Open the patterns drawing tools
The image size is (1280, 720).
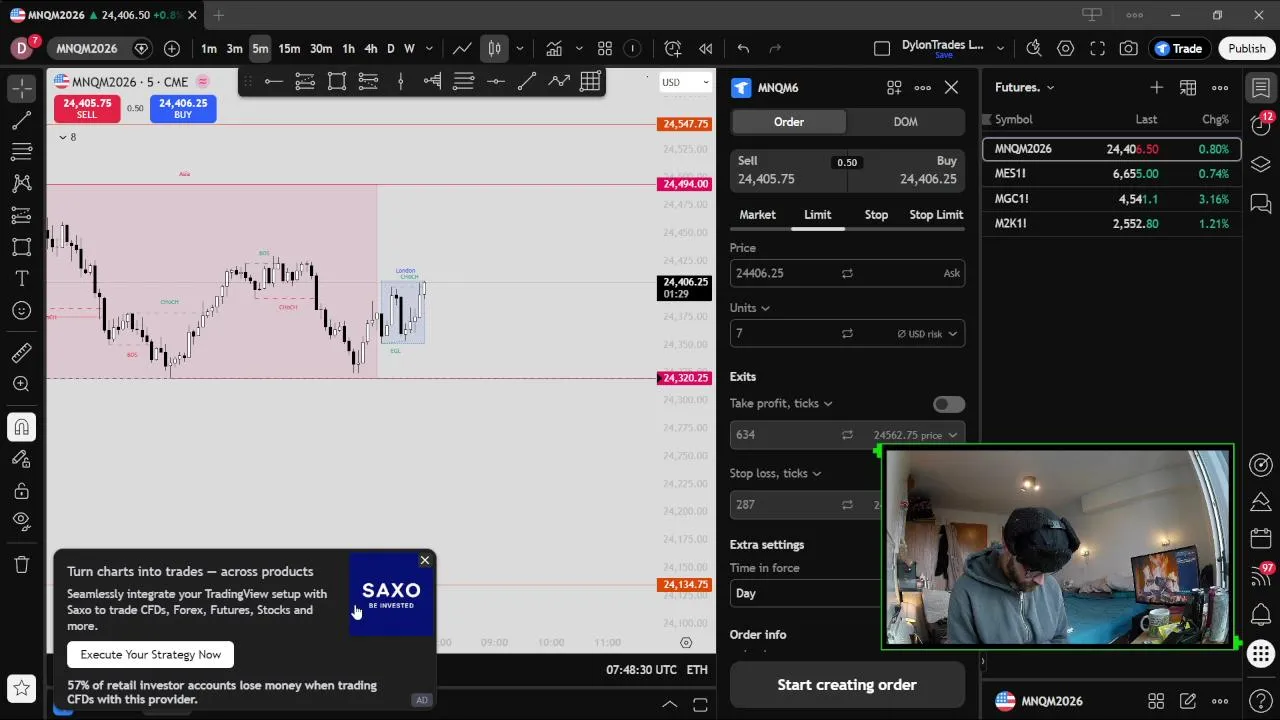(21, 184)
